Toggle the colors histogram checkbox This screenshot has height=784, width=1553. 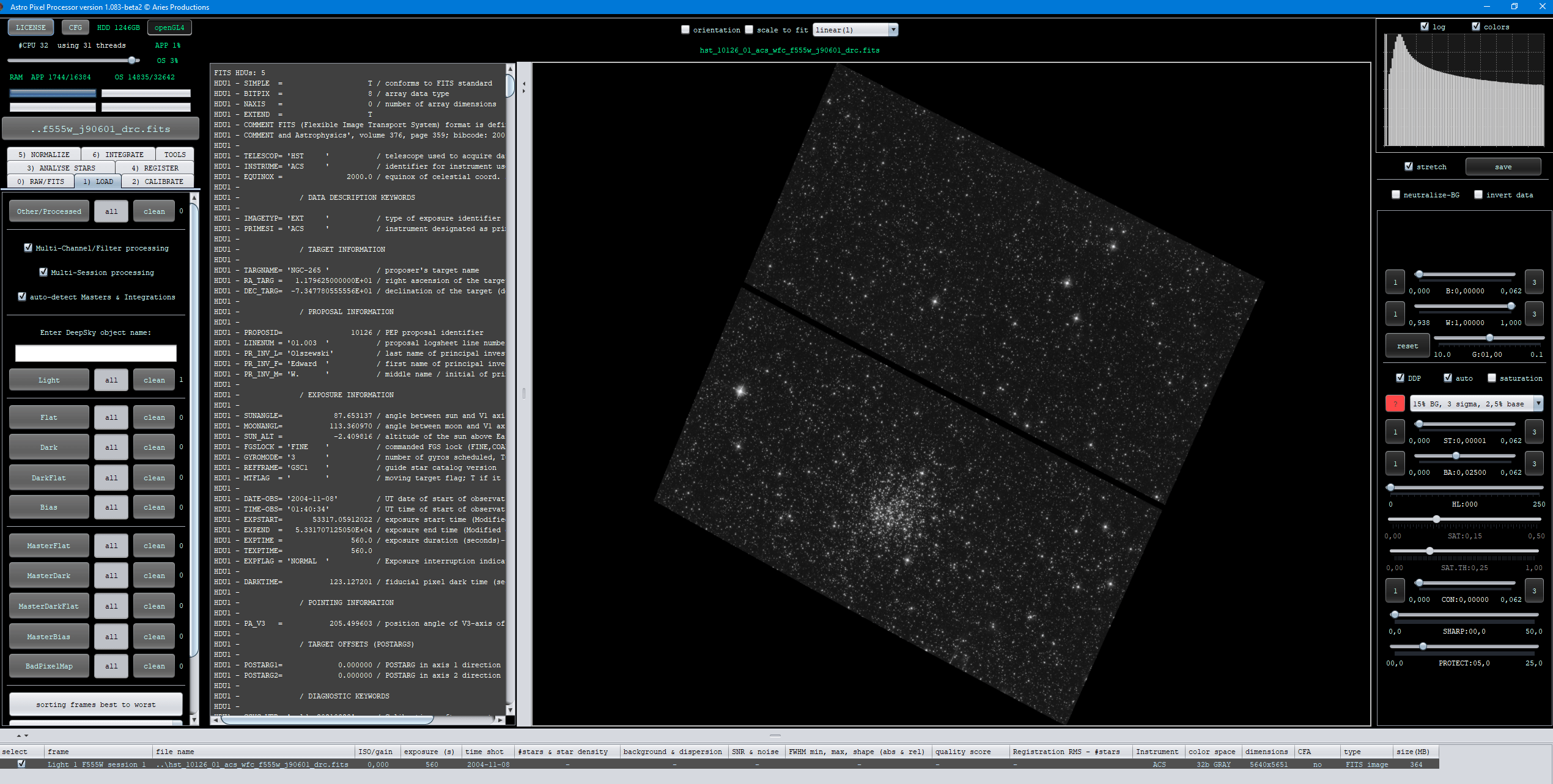click(1476, 26)
